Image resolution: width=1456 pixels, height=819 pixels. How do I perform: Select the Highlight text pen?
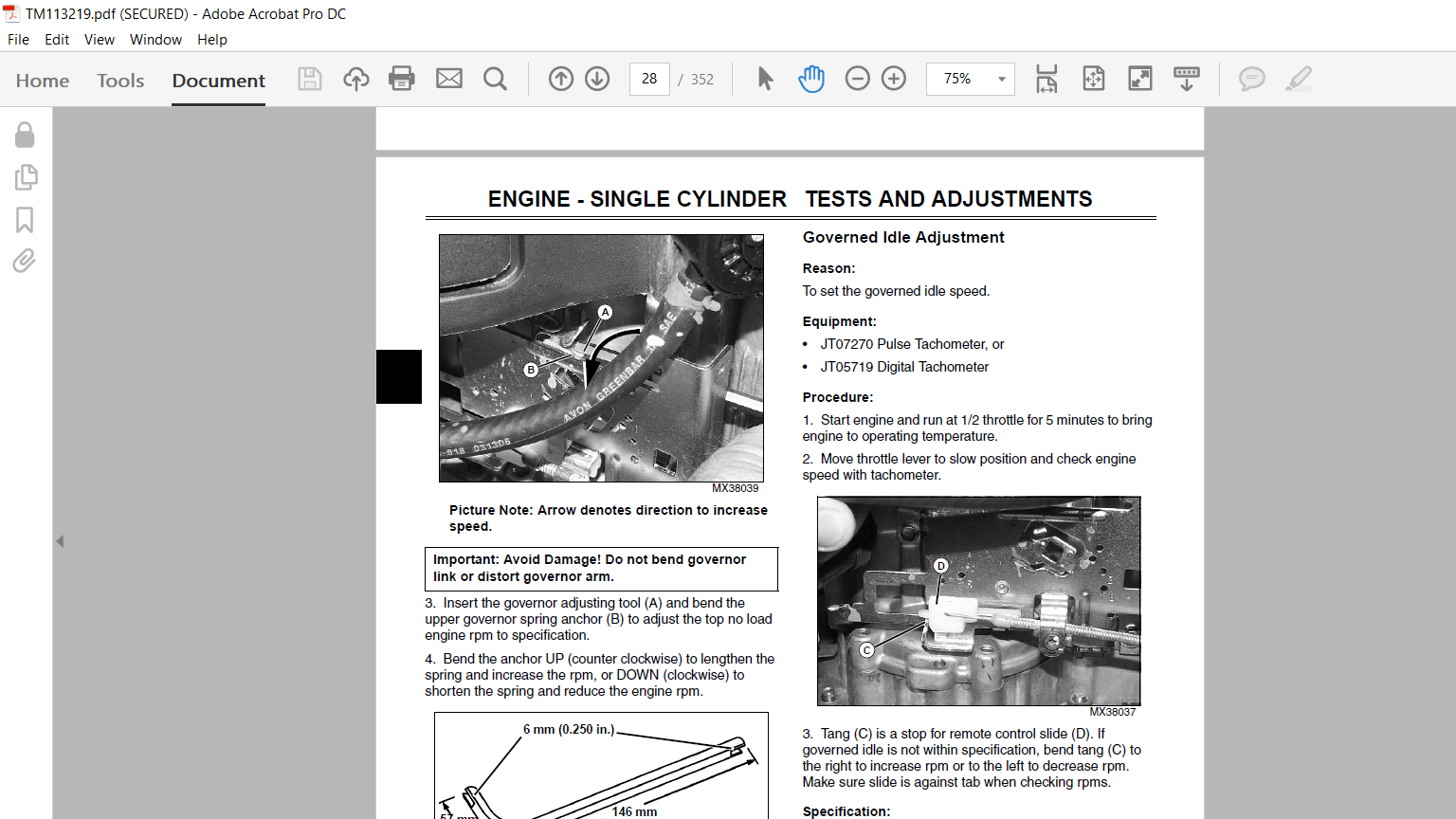[1299, 79]
